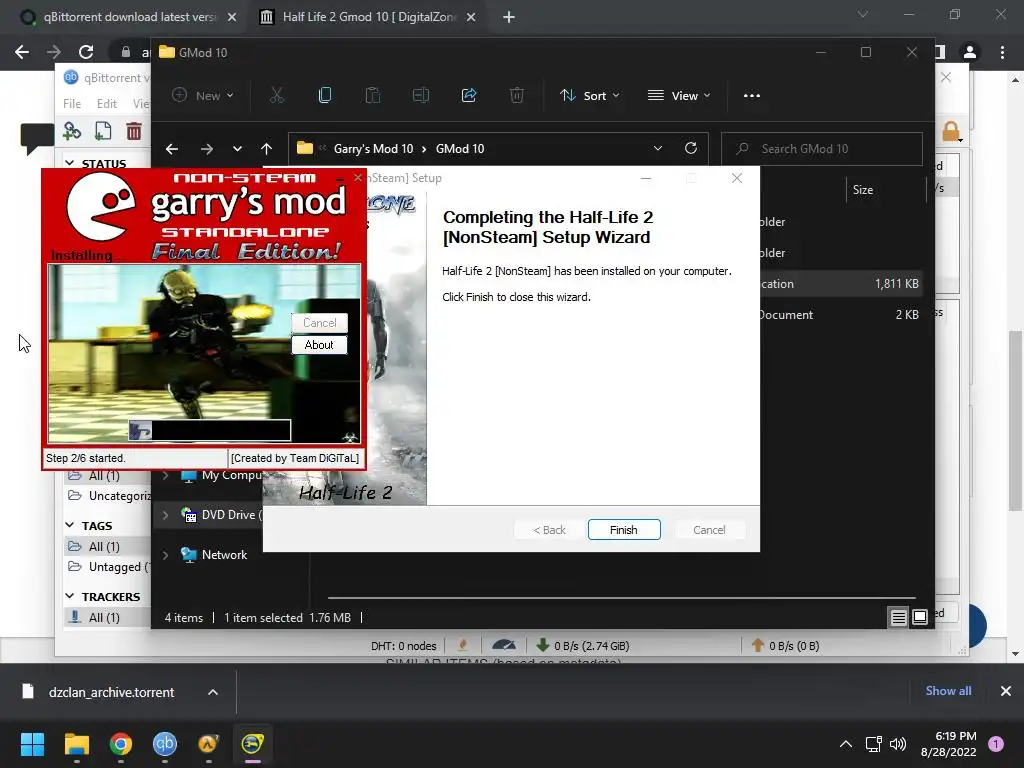Collapse the TRACKERS section in qBittorrent
1024x768 pixels.
point(70,596)
